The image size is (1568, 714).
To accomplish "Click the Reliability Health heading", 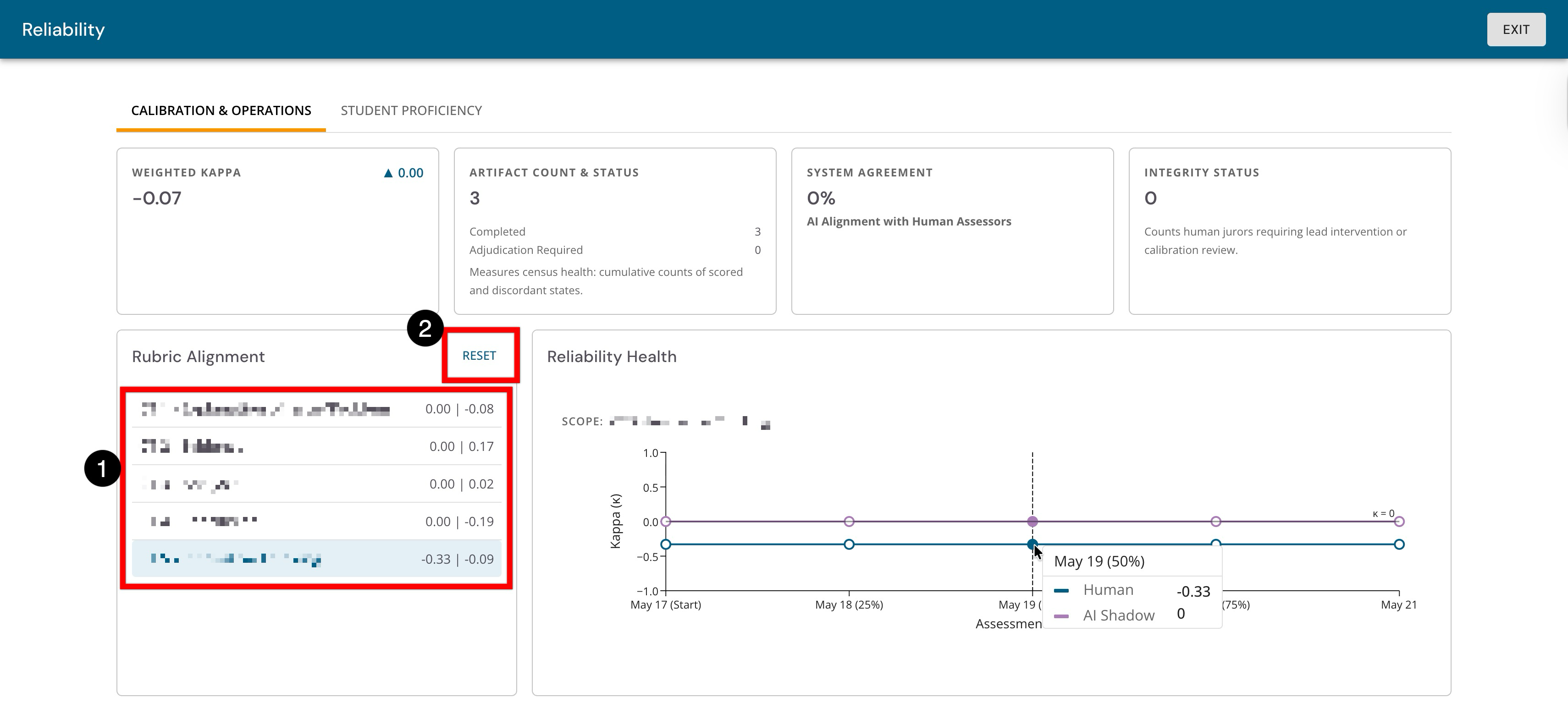I will coord(612,357).
